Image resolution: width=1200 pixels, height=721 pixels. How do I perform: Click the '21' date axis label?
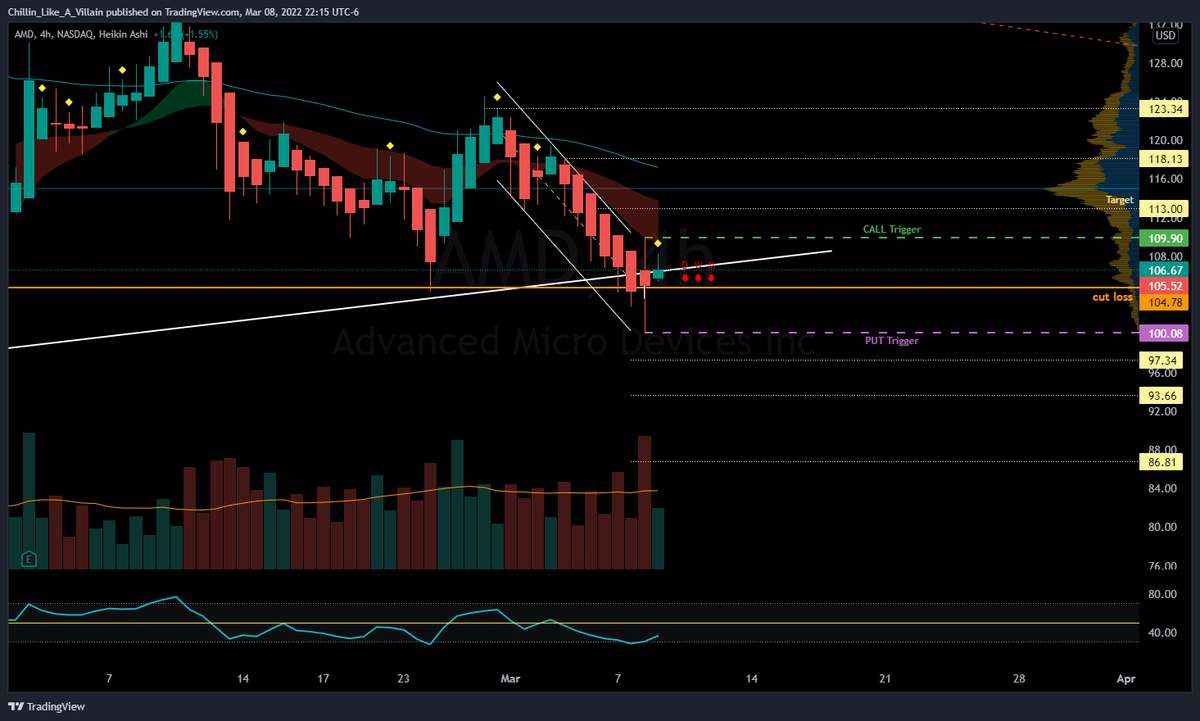[885, 678]
